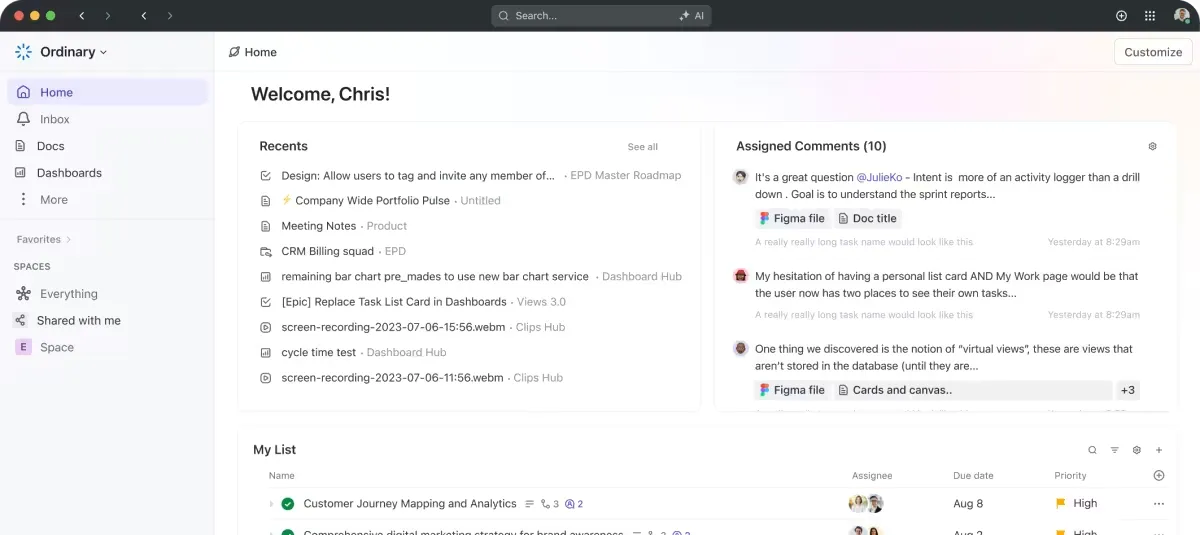Expand the Favorites section

pos(44,240)
